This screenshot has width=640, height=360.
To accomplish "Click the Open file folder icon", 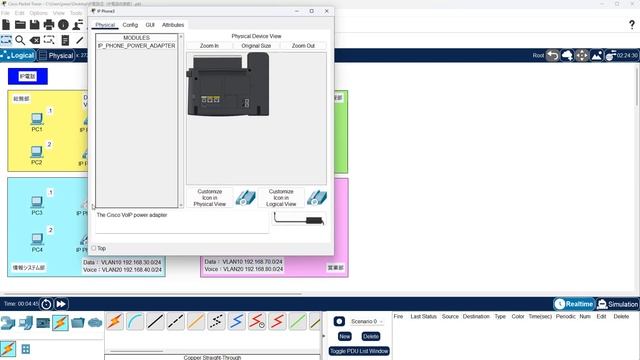I will (20, 25).
